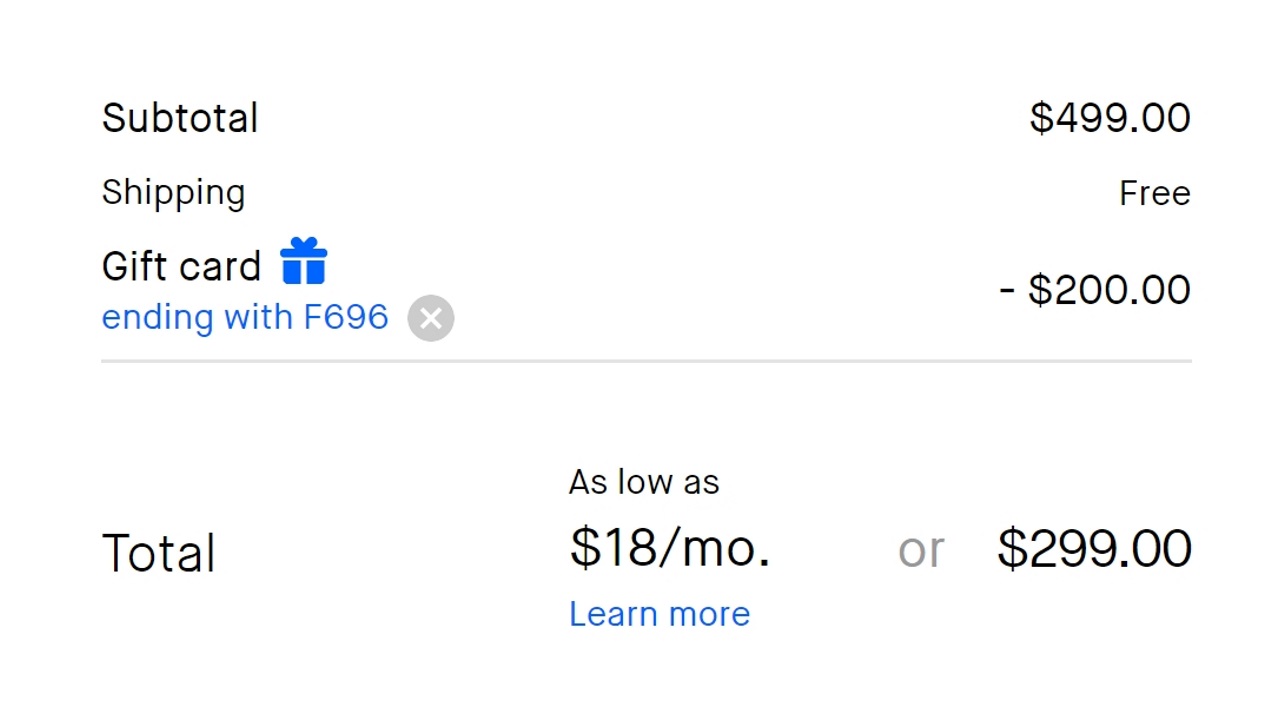Viewport: 1280px width, 720px height.
Task: Select the $200.00 gift card deduction
Action: [1095, 290]
